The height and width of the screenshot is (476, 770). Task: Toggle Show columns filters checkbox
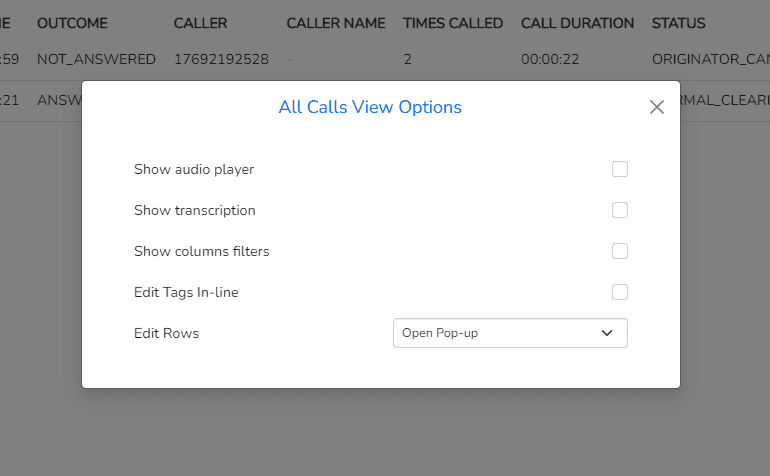coord(620,251)
